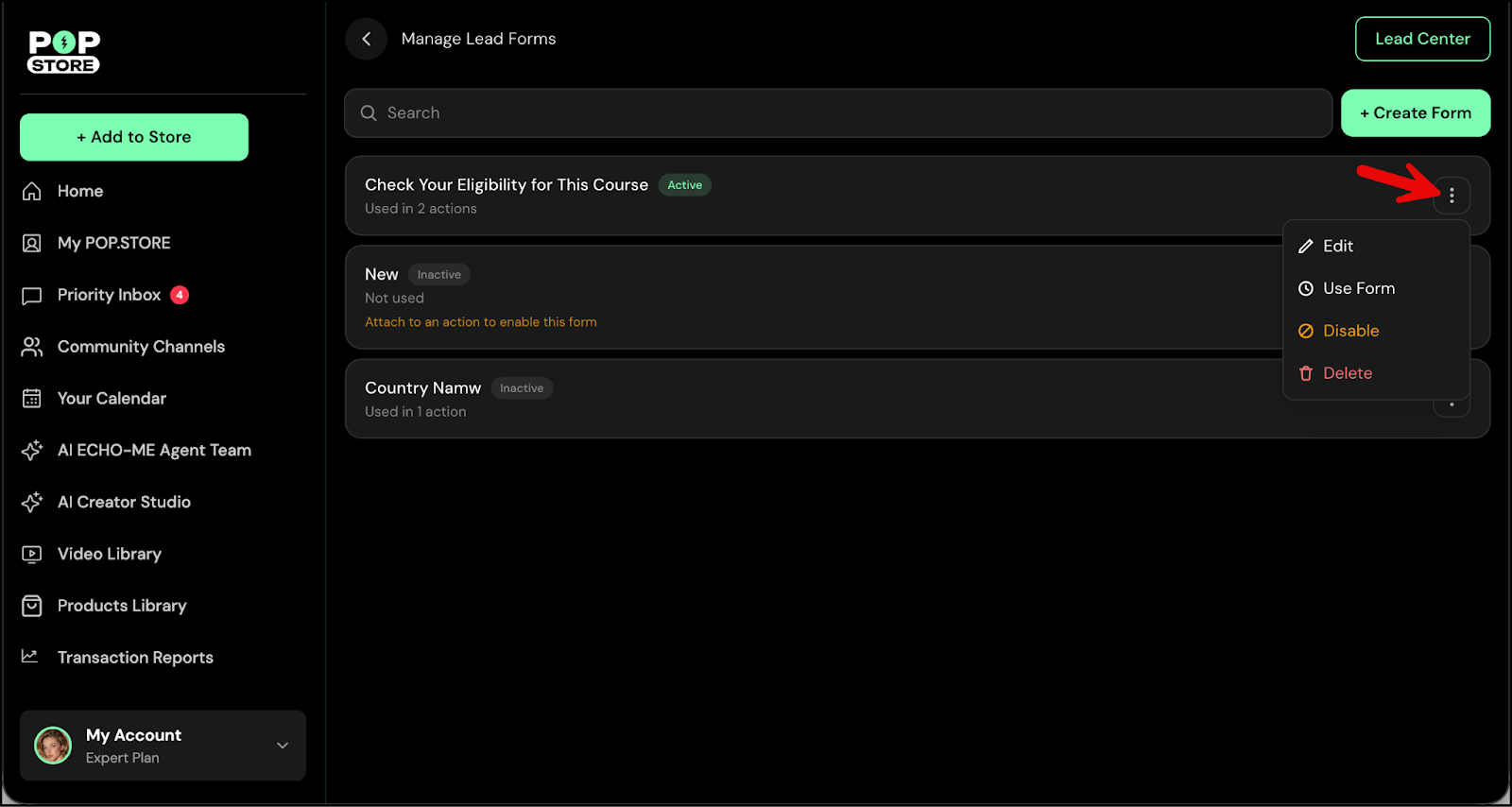Image resolution: width=1512 pixels, height=807 pixels.
Task: Choose Use Form in the menu
Action: [1358, 288]
